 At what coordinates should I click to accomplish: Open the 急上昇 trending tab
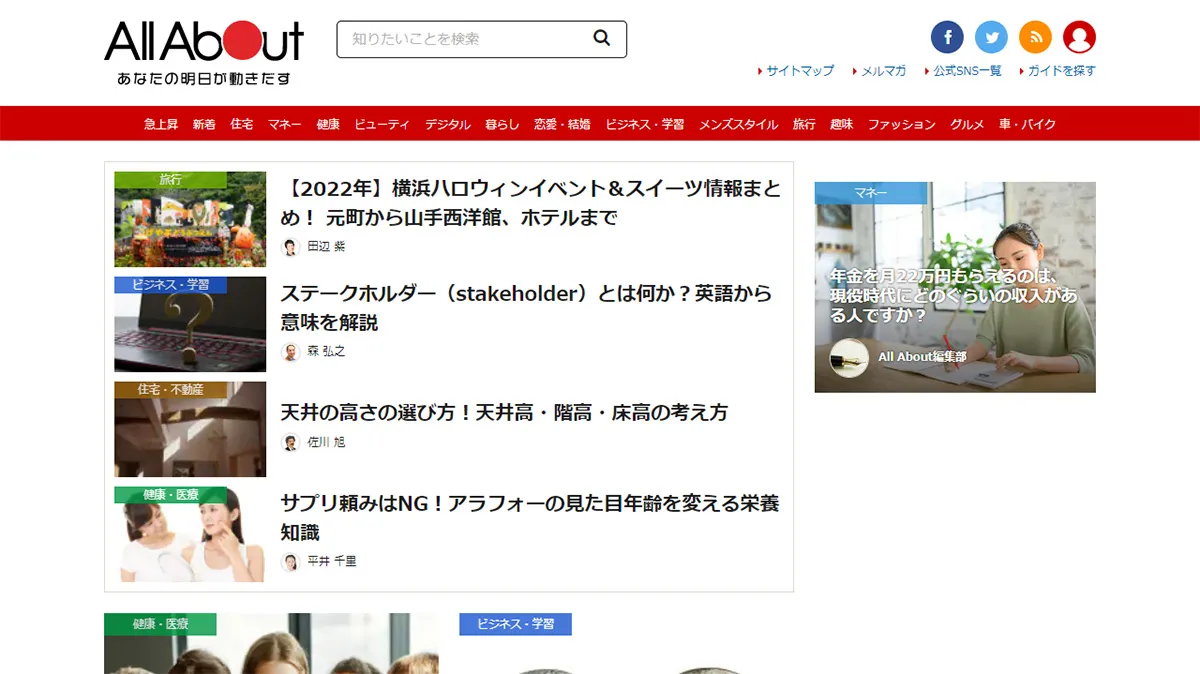160,124
